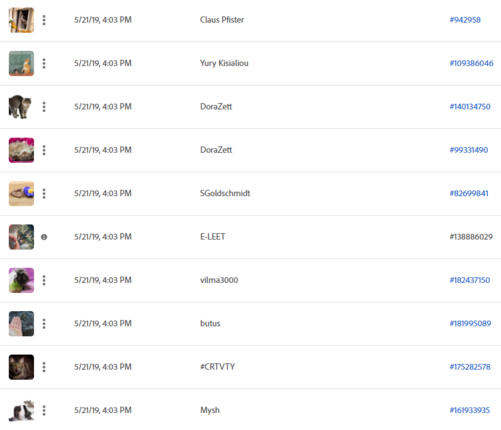Select the E-LEET cat thumbnail

pos(21,237)
